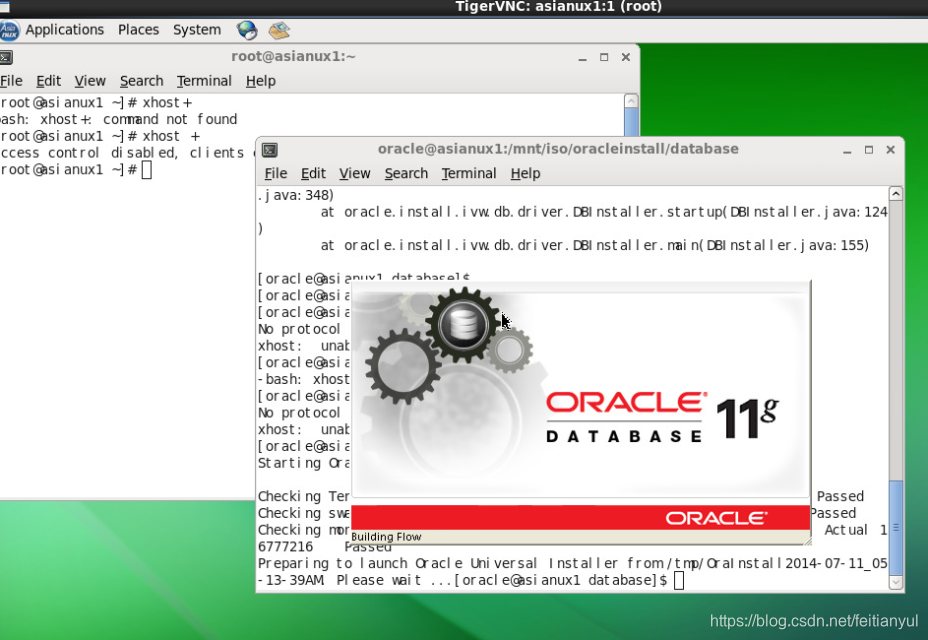Viewport: 928px width, 640px height.
Task: Launch the mail launcher icon in panel
Action: 279,30
